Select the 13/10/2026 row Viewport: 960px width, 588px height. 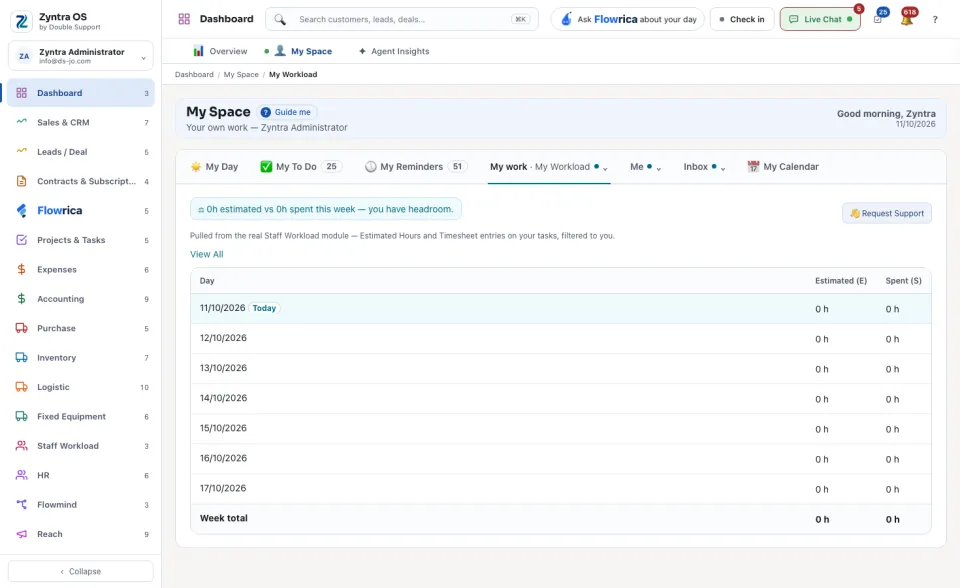(x=561, y=369)
